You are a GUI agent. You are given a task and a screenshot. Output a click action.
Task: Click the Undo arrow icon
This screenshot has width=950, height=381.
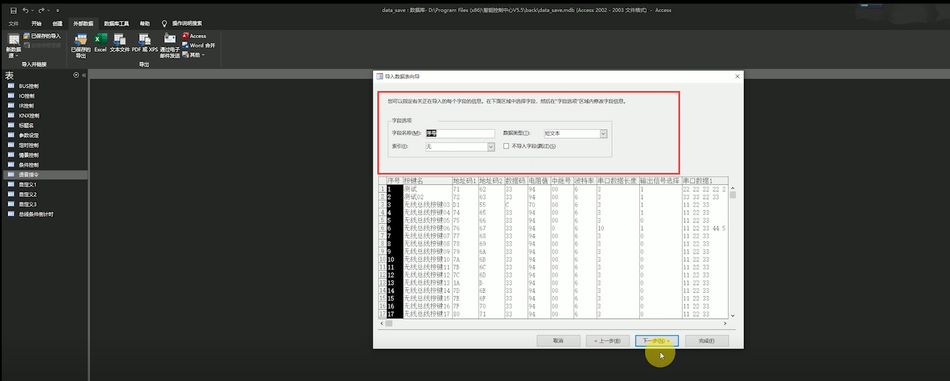[25, 10]
